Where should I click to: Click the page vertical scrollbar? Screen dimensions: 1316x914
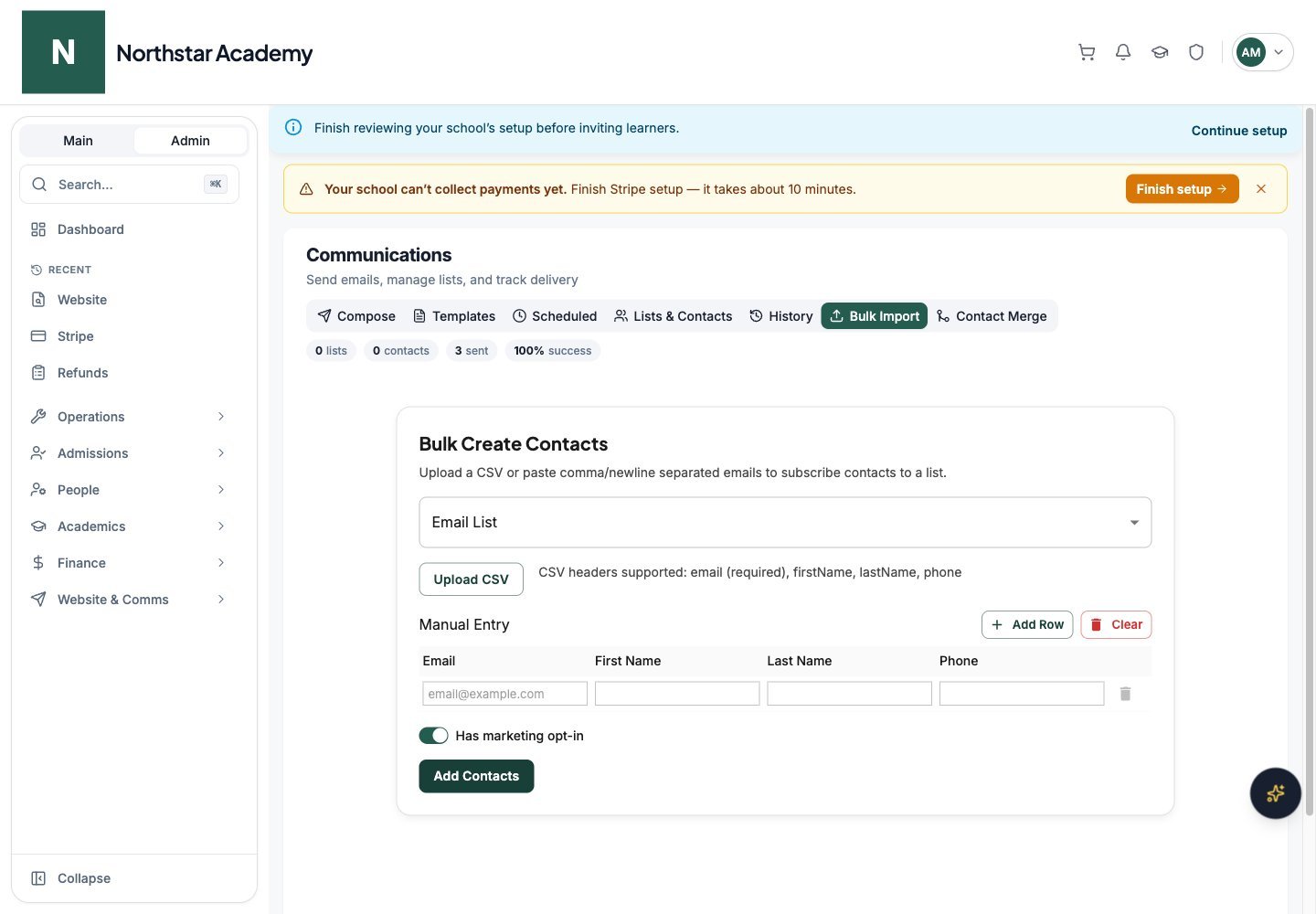[x=1309, y=462]
